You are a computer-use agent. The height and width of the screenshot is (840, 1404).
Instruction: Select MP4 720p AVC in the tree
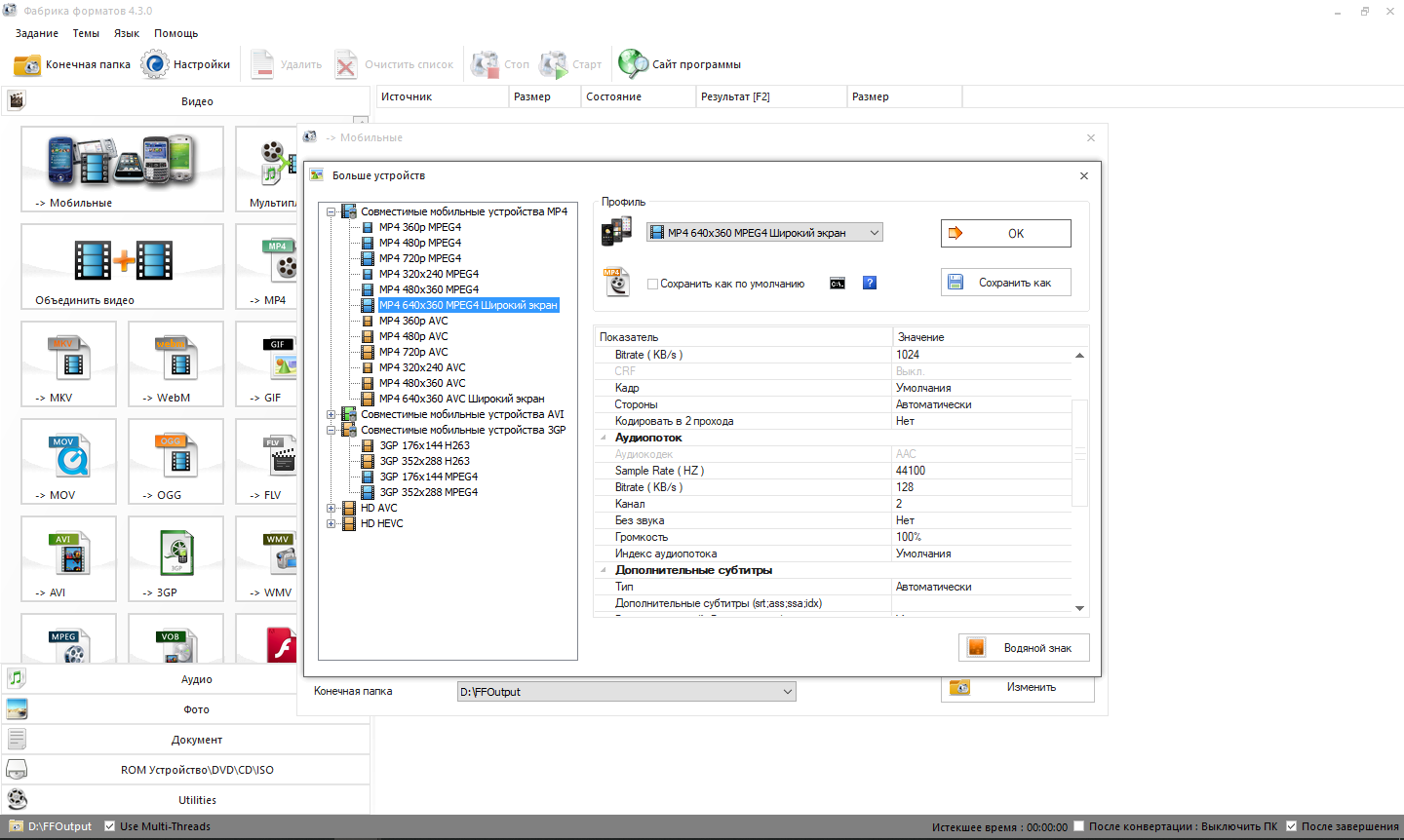pyautogui.click(x=413, y=352)
